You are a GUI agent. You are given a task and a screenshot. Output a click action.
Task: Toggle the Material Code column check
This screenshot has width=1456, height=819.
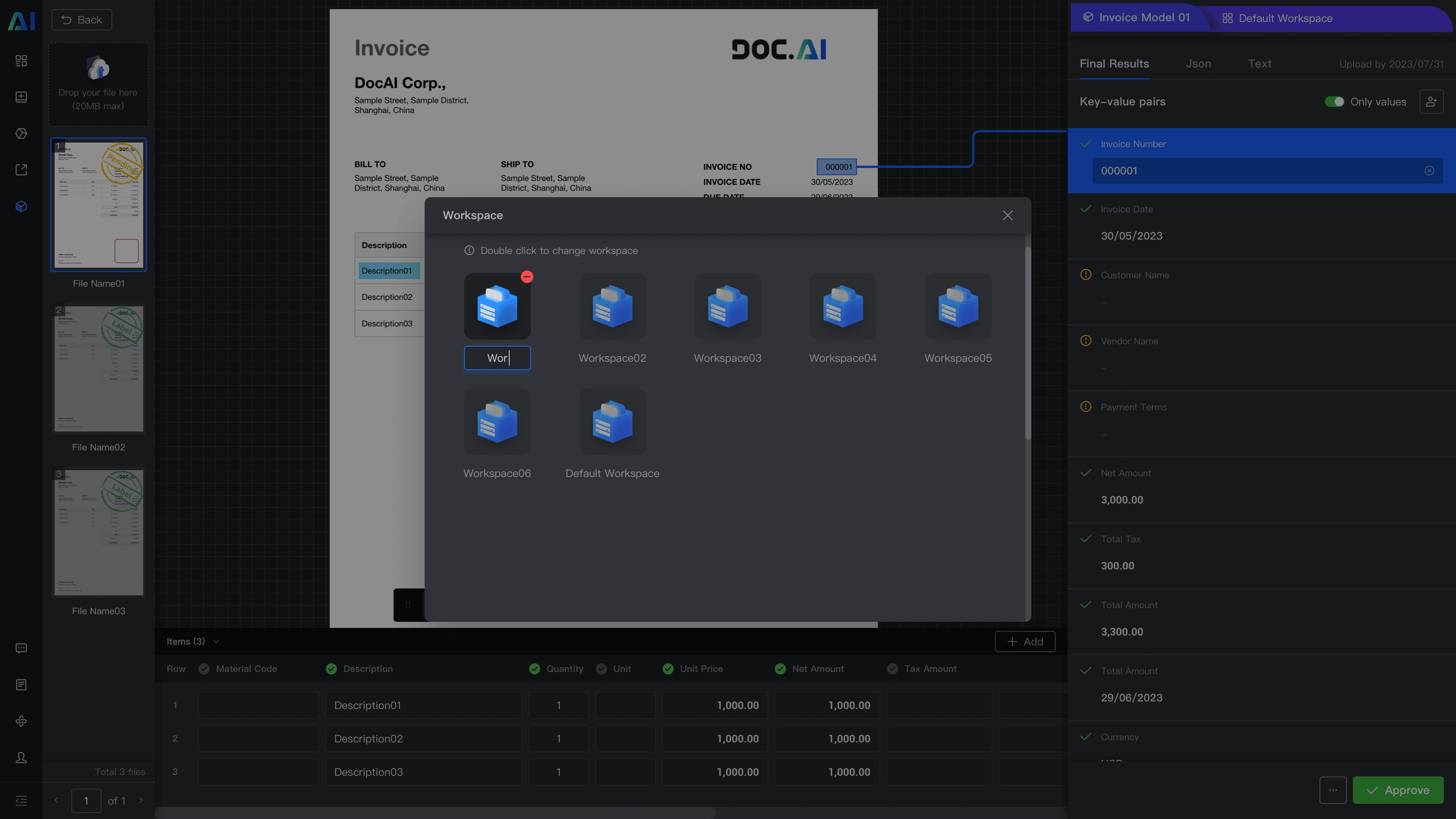pyautogui.click(x=204, y=668)
